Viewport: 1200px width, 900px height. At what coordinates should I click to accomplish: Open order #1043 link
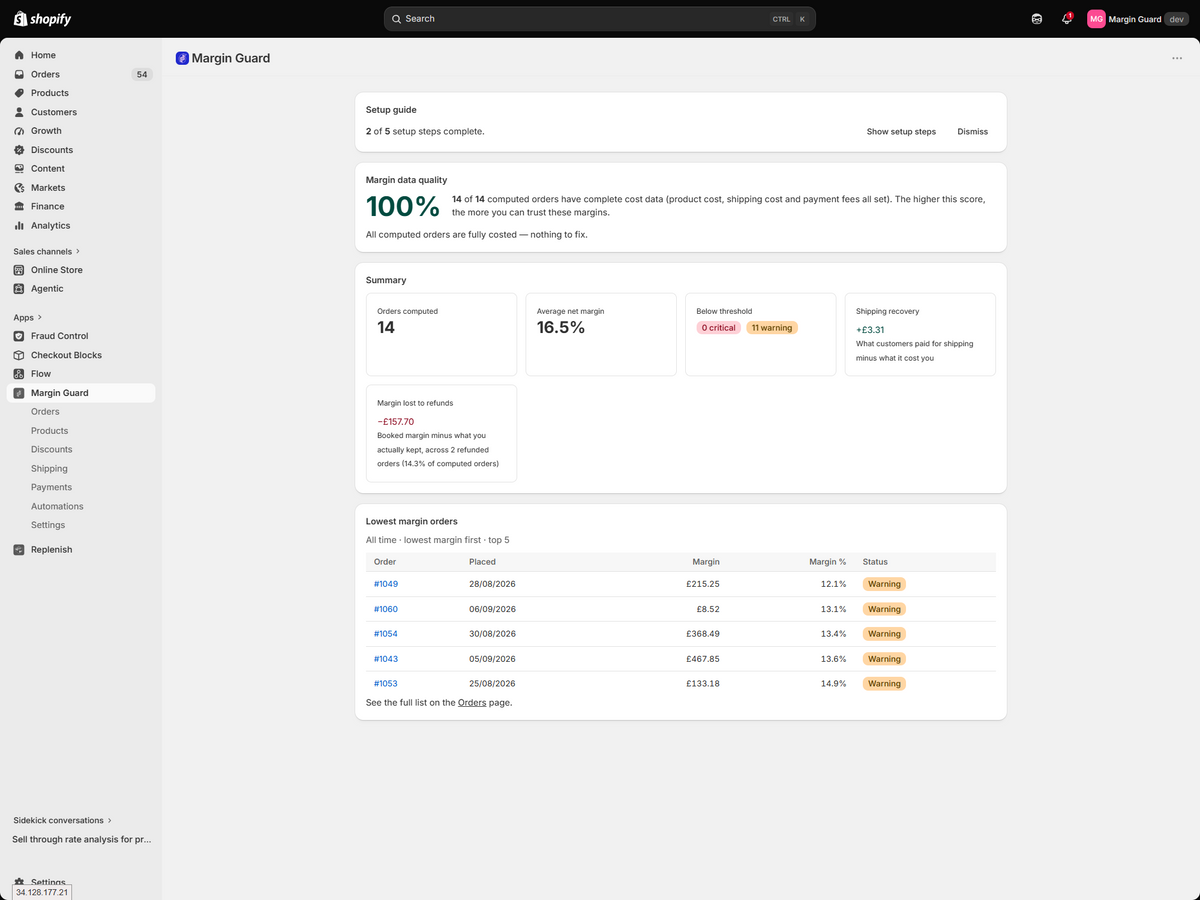[385, 659]
